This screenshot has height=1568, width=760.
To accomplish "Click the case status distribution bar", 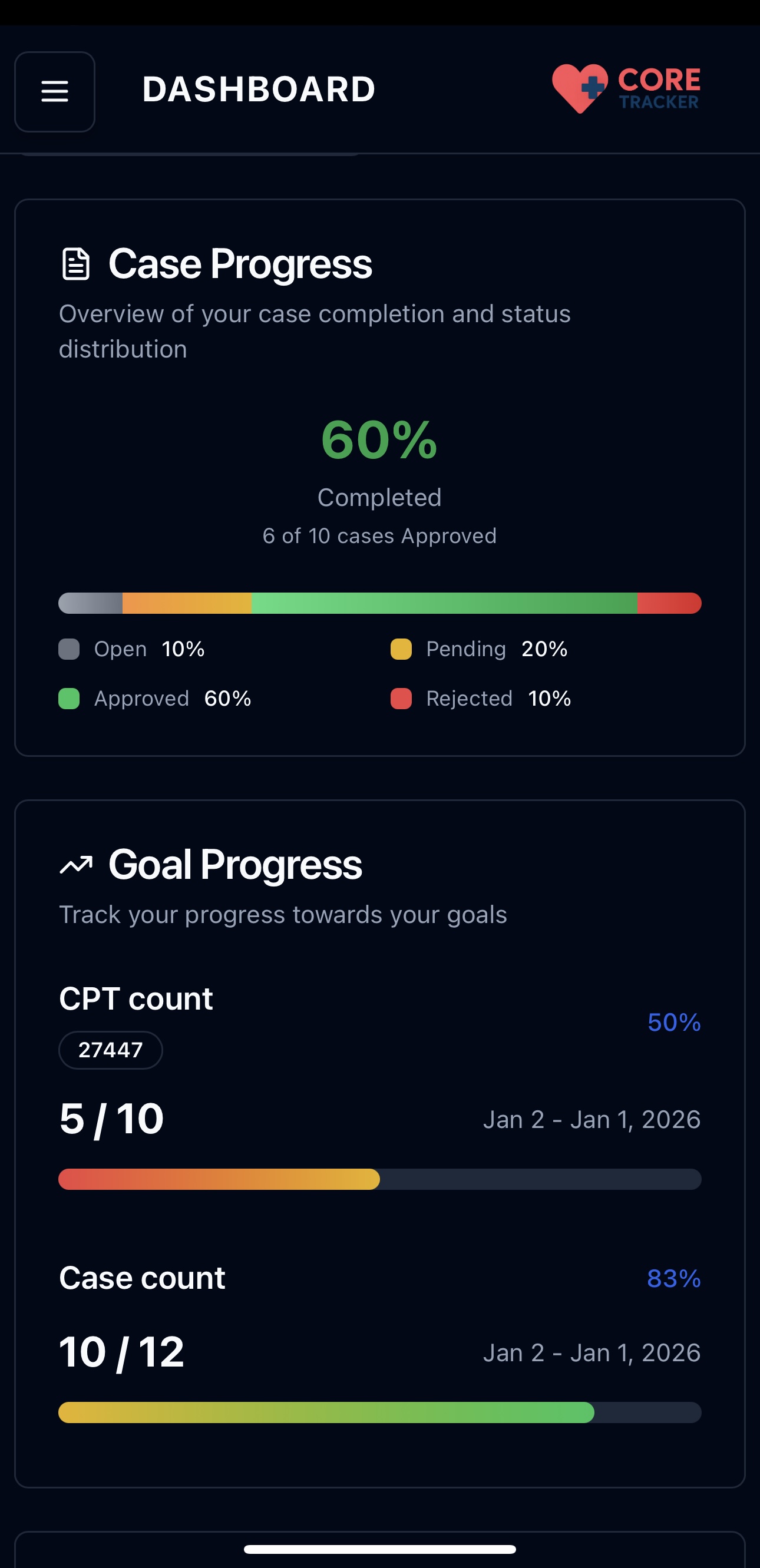I will pyautogui.click(x=379, y=603).
